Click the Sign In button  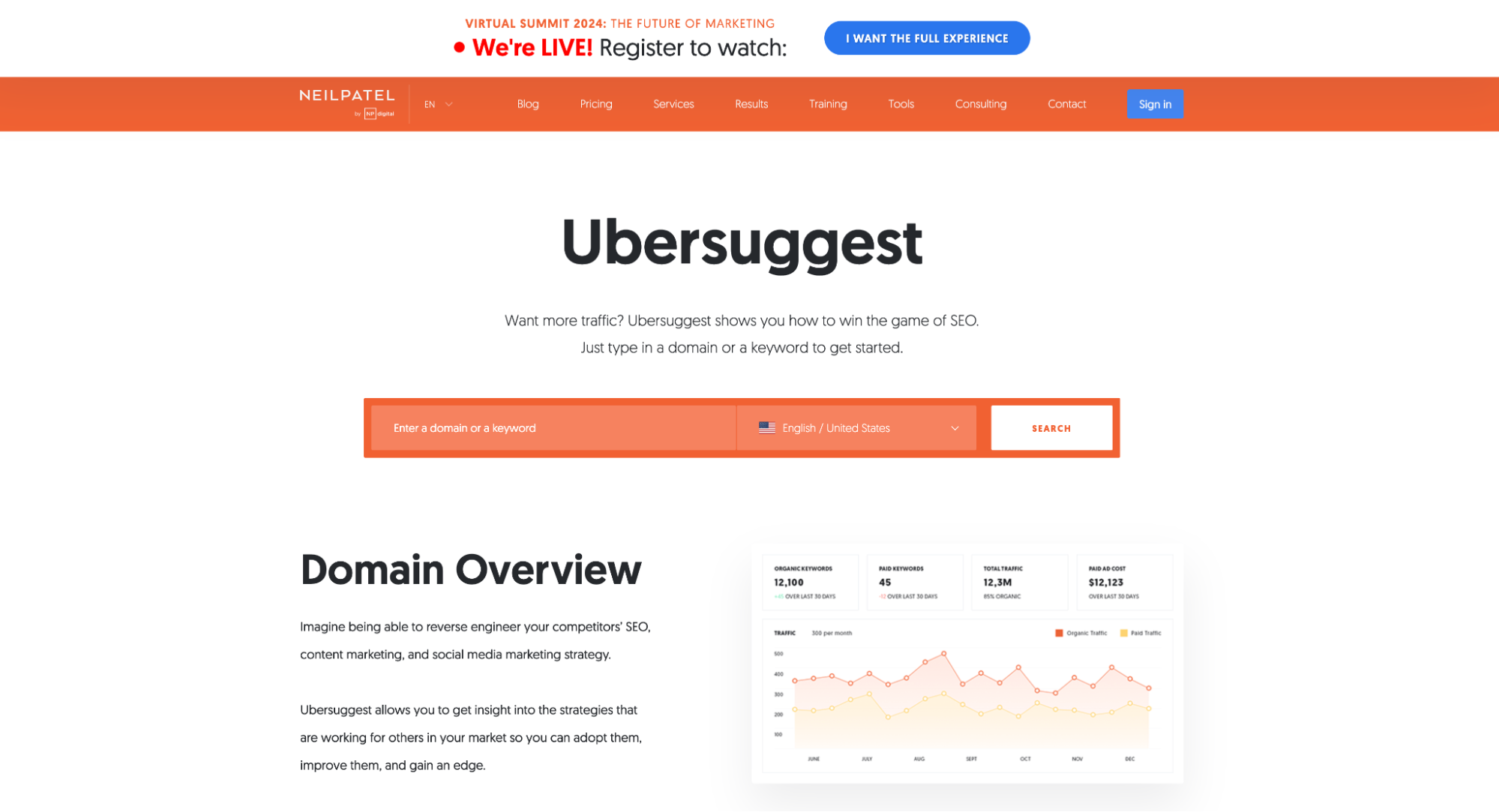(x=1155, y=104)
